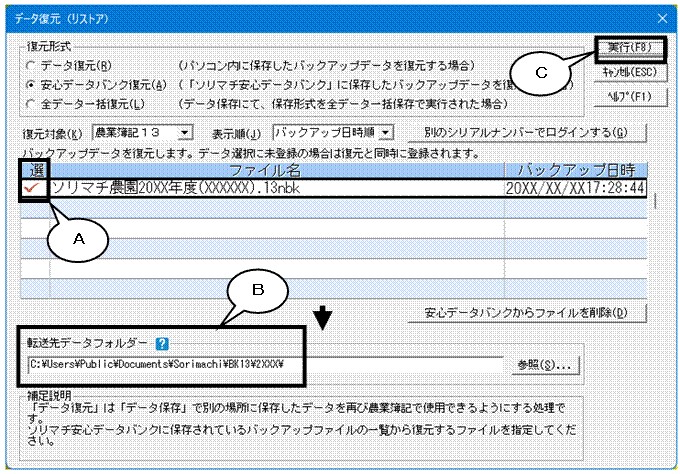680x474 pixels.
Task: Click 安心データバンクからファイルを削除(D) button
Action: (526, 313)
